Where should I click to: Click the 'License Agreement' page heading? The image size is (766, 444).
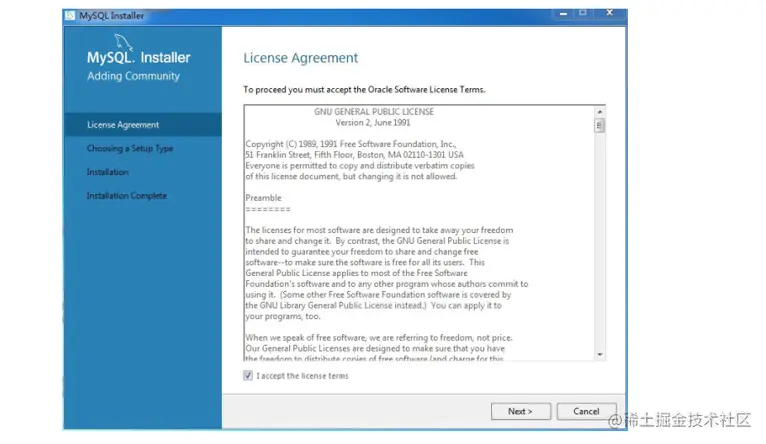pyautogui.click(x=300, y=58)
